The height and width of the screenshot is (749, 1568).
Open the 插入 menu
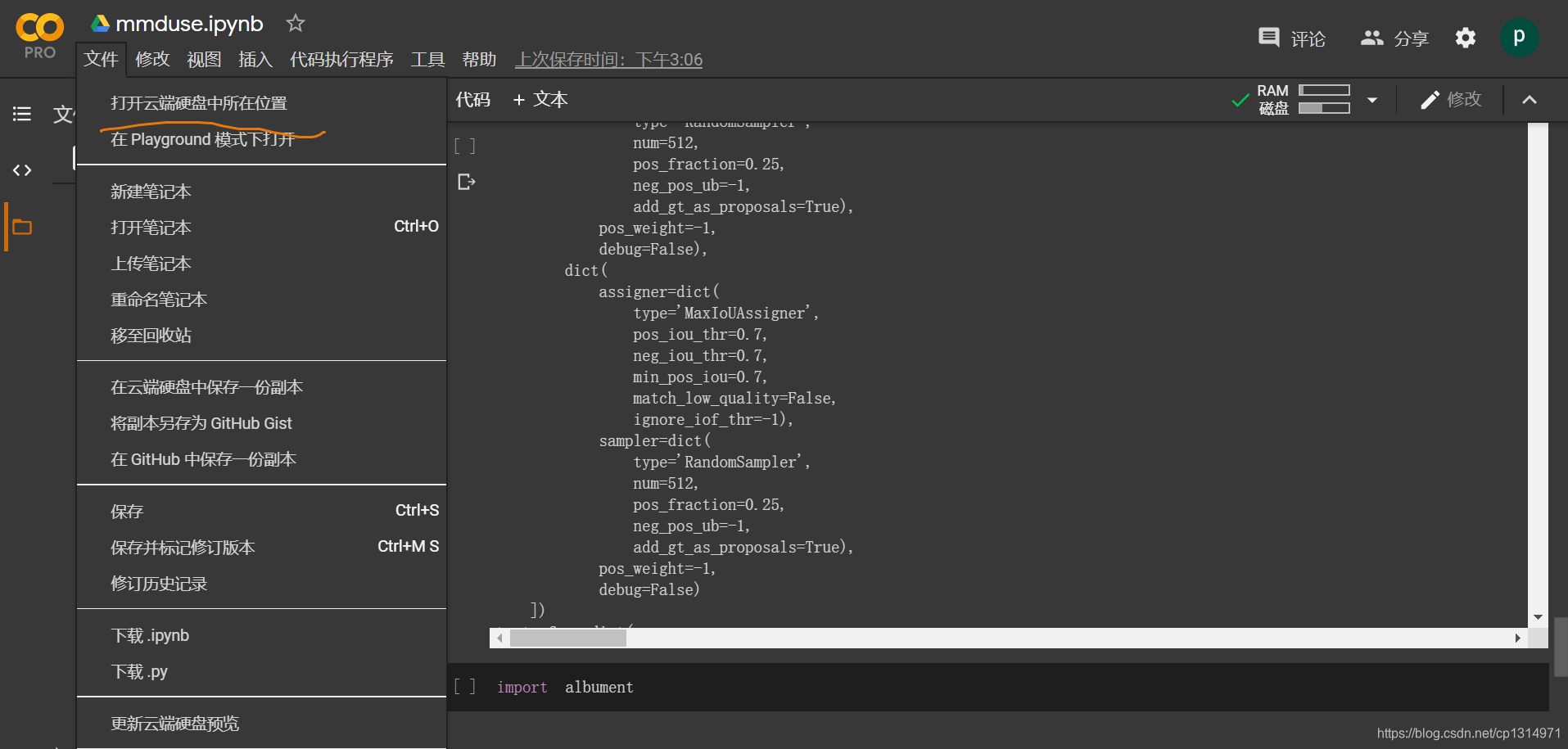point(255,59)
